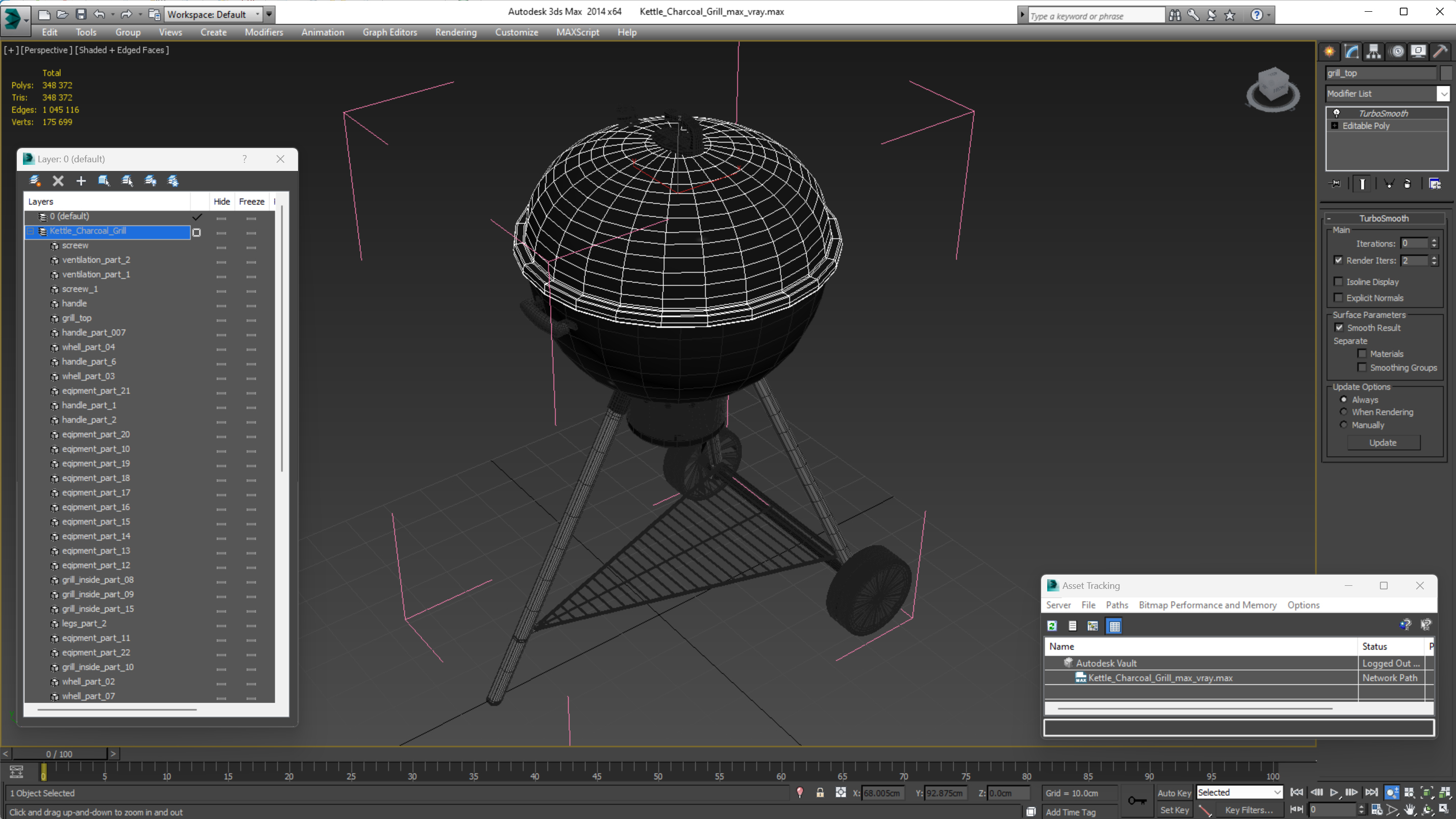Click the Undo arrow icon

tap(100, 14)
